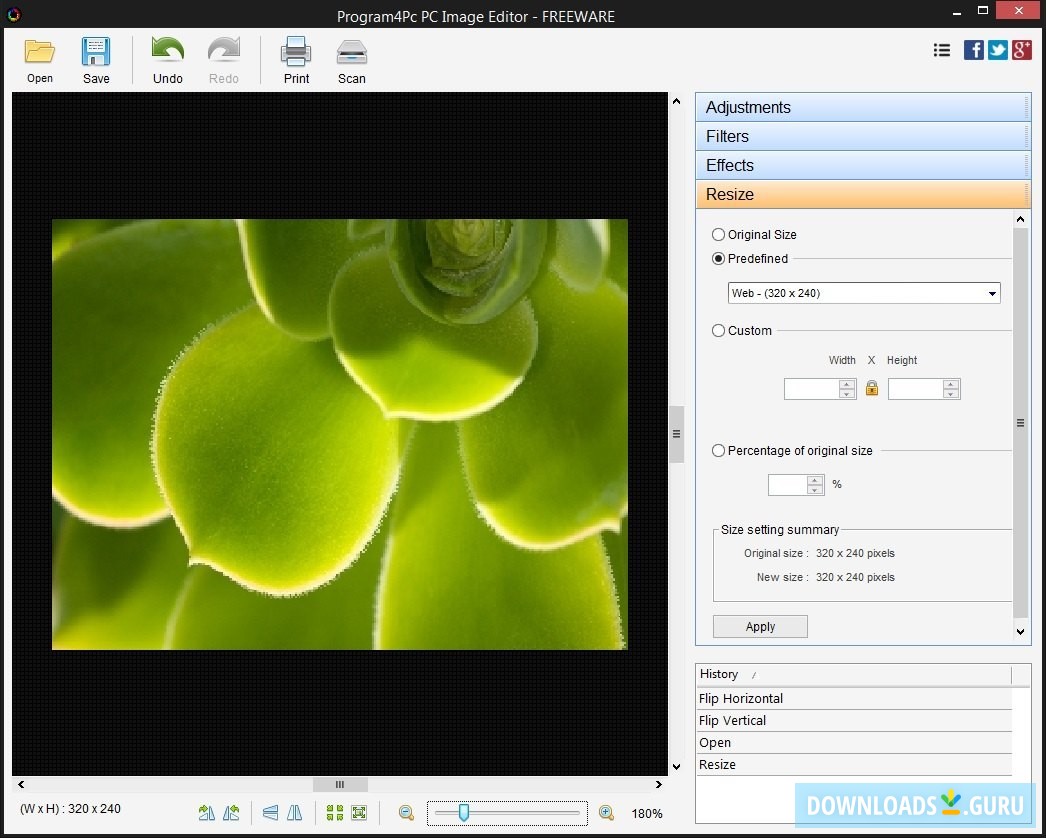Click the zoom out magnifier icon

click(405, 812)
